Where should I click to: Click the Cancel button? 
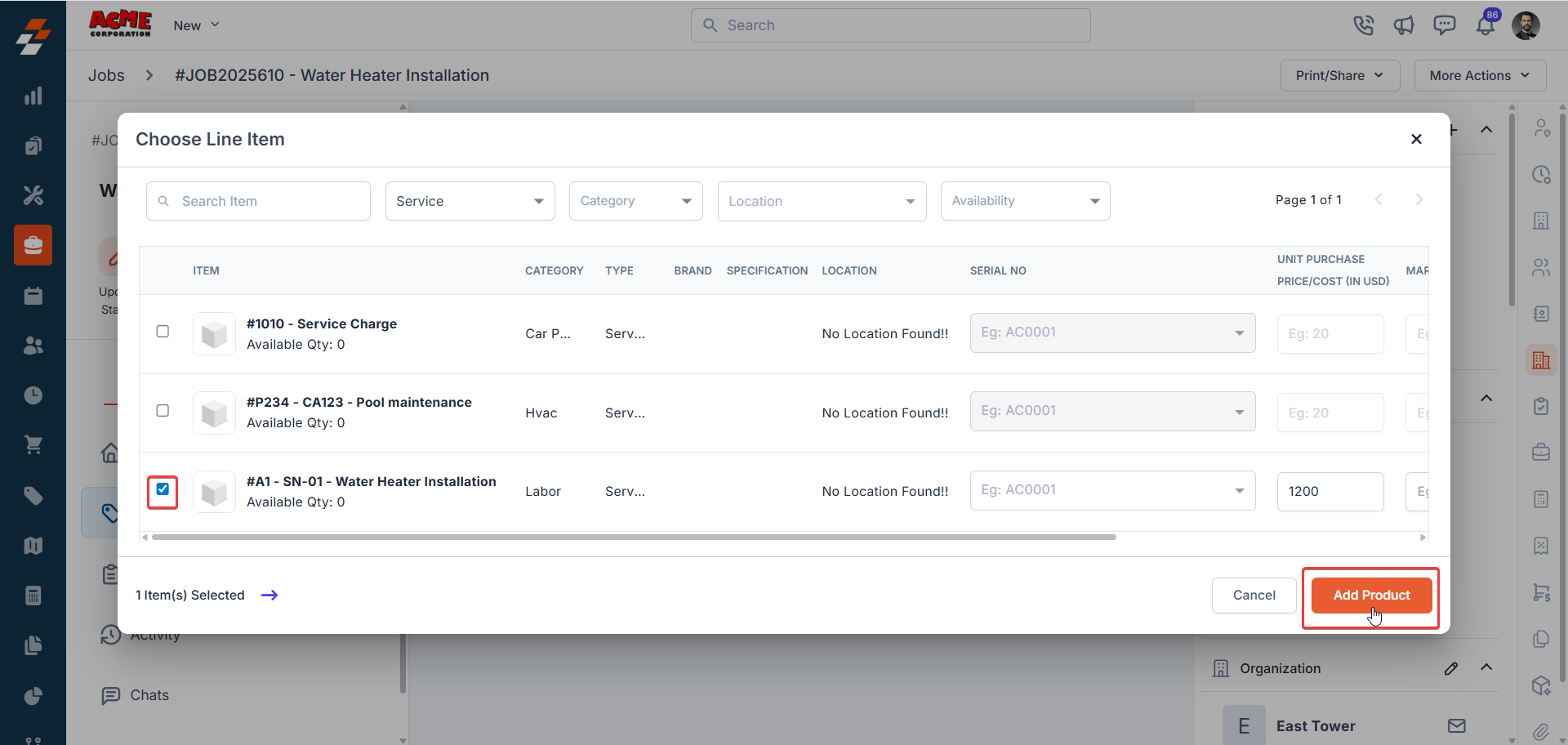tap(1254, 596)
